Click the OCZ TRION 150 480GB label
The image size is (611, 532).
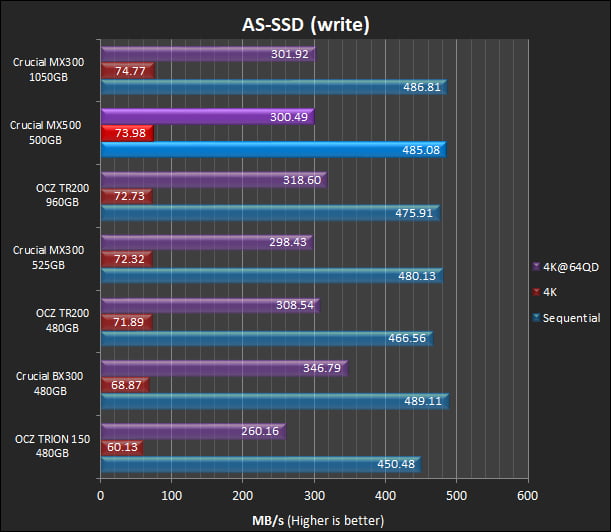click(x=52, y=446)
